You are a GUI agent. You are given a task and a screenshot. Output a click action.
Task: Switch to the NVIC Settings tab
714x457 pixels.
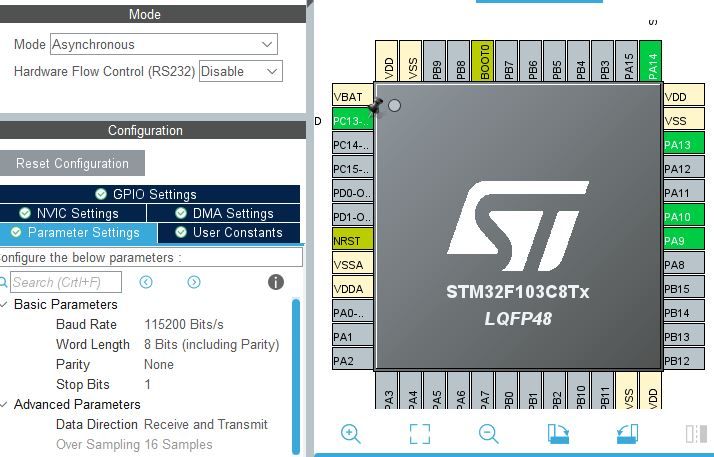click(73, 213)
